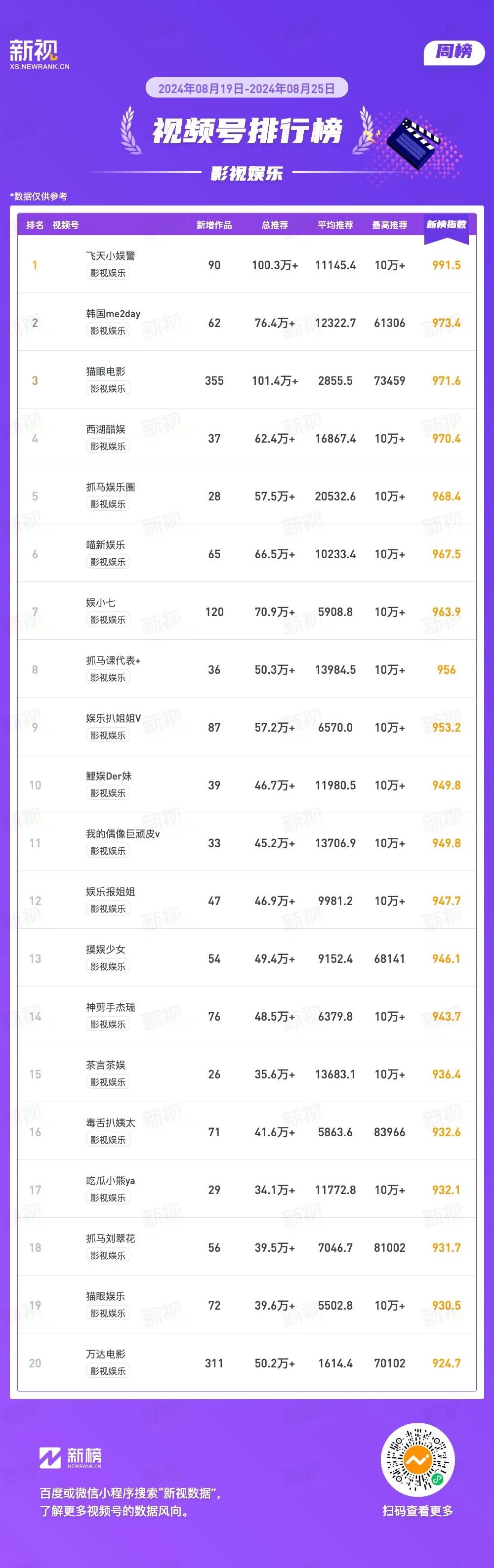
Task: Click the left laurel wreath icon
Action: pyautogui.click(x=130, y=129)
